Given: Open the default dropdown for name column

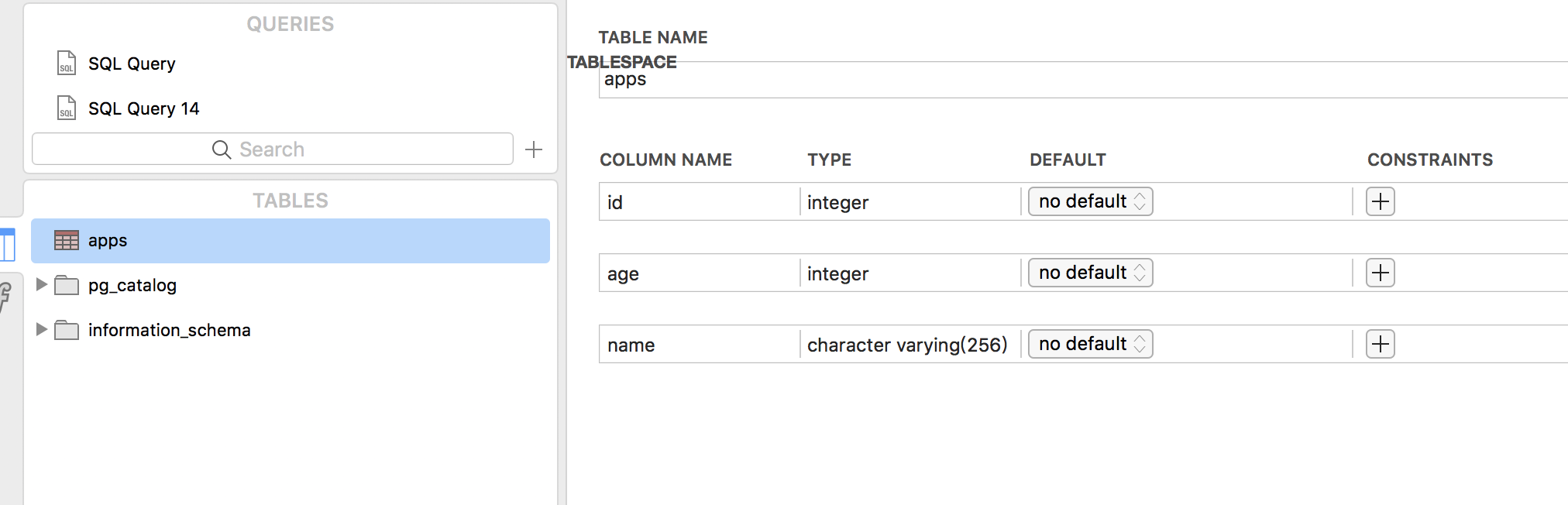Looking at the screenshot, I should 1091,344.
